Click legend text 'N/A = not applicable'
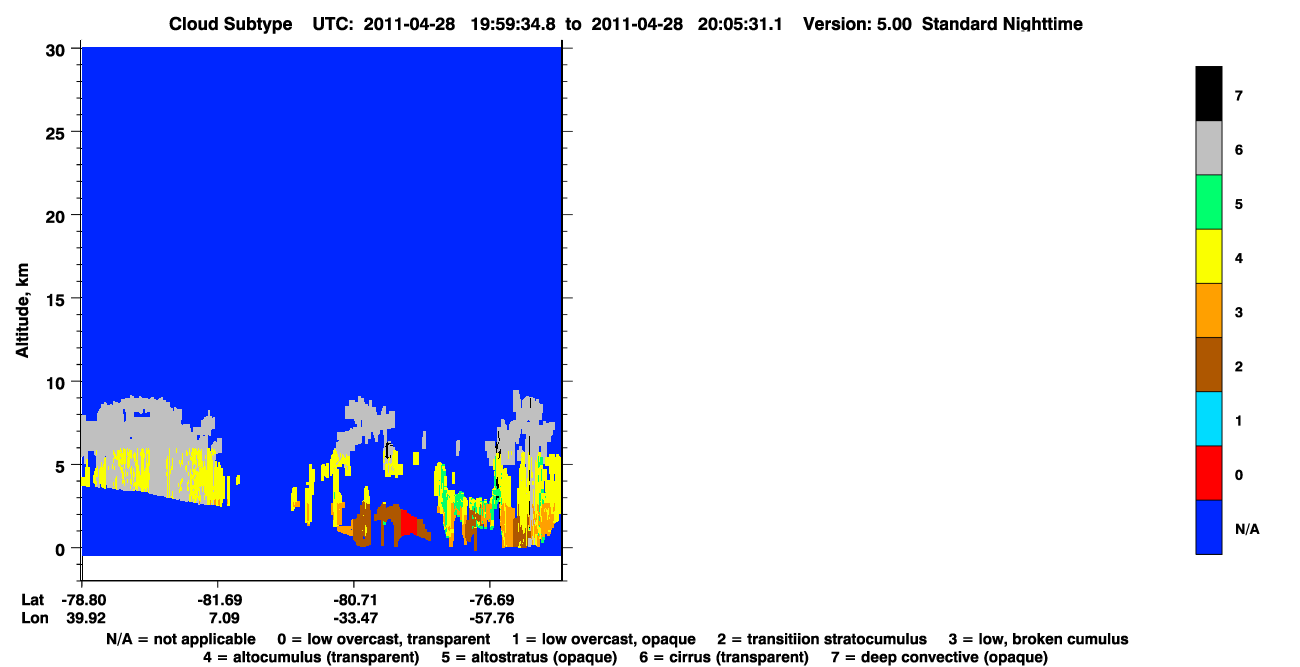Image resolution: width=1300 pixels, height=667 pixels. click(180, 639)
